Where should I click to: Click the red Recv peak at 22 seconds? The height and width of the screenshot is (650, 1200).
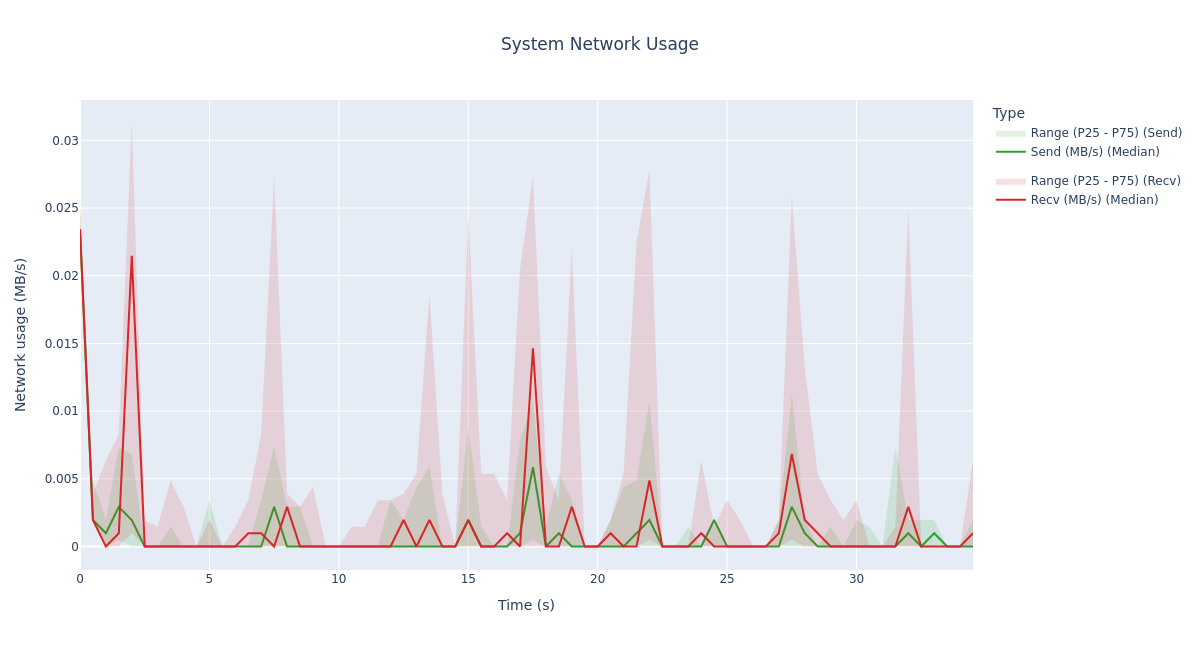[x=649, y=481]
